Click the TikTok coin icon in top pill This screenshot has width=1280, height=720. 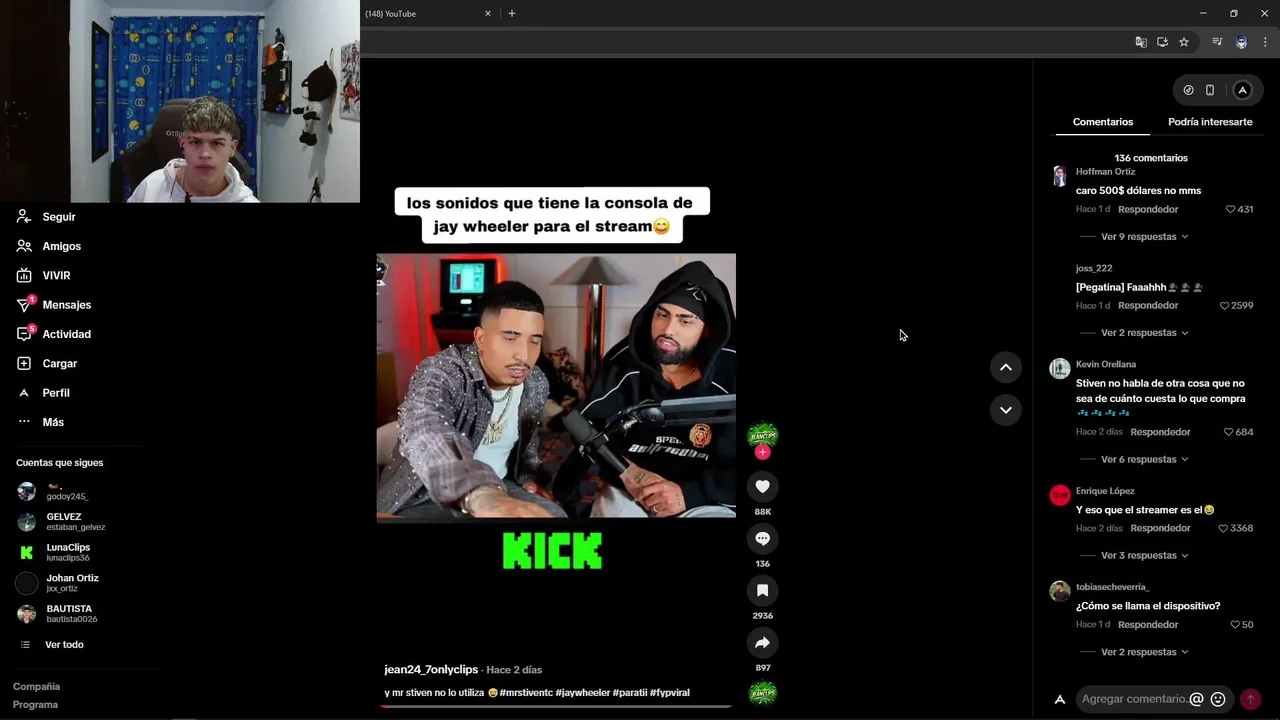click(1188, 90)
